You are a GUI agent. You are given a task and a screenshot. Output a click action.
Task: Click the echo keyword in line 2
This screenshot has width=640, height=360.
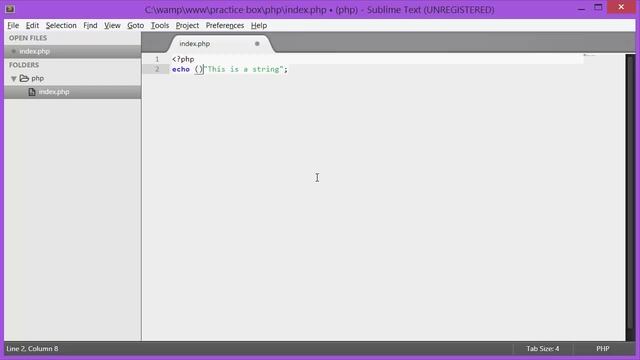(181, 69)
